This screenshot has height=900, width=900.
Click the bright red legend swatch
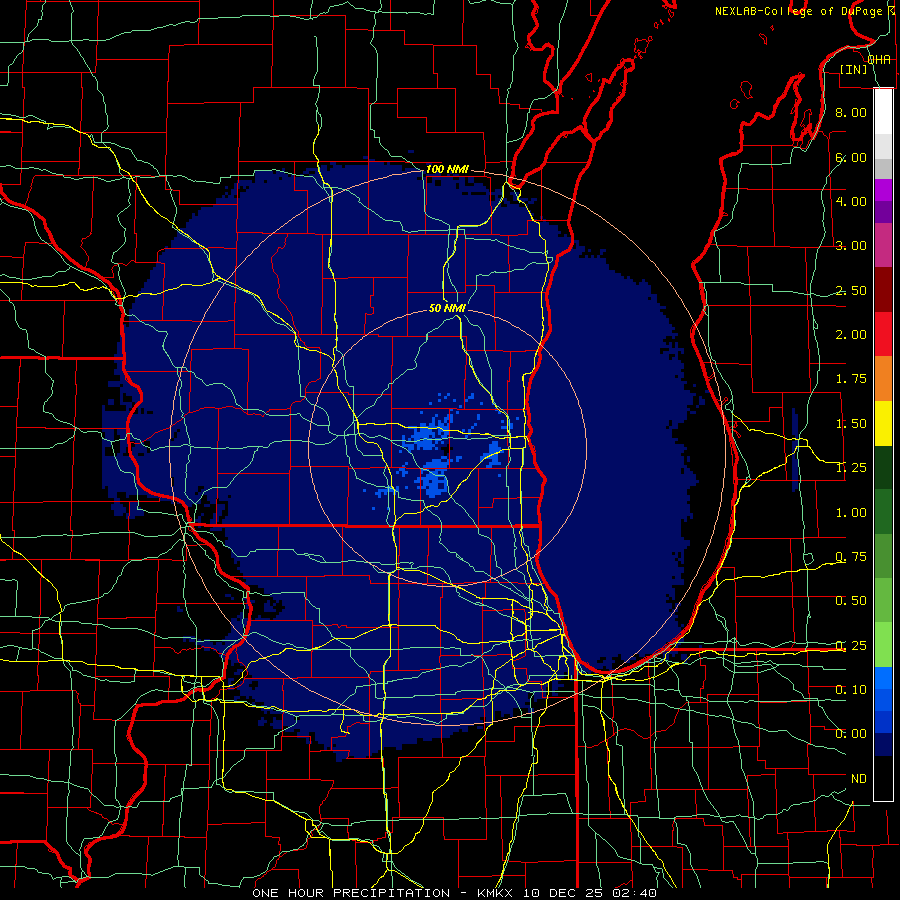pyautogui.click(x=883, y=334)
